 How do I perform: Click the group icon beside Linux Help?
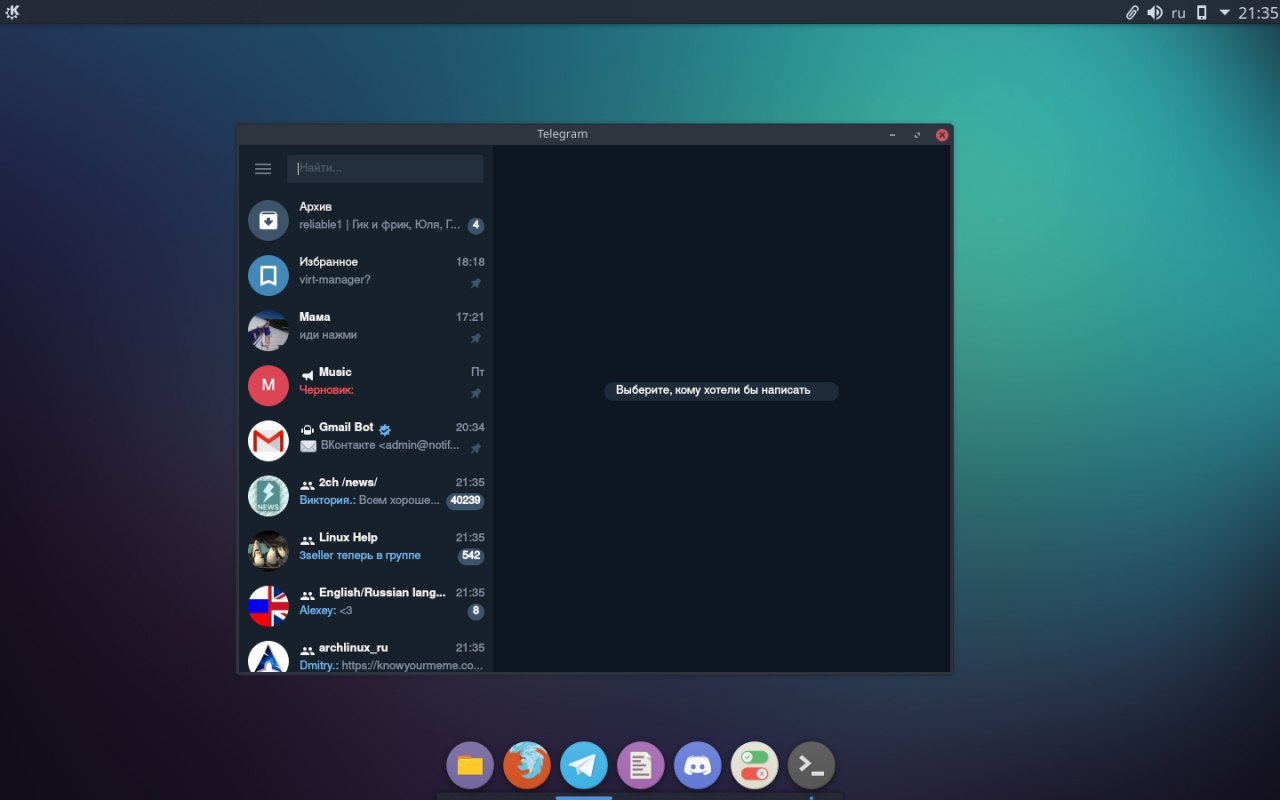(307, 539)
